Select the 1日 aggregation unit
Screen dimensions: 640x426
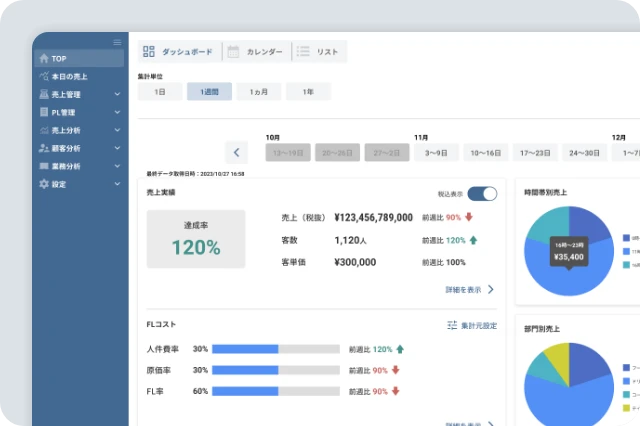coord(160,92)
